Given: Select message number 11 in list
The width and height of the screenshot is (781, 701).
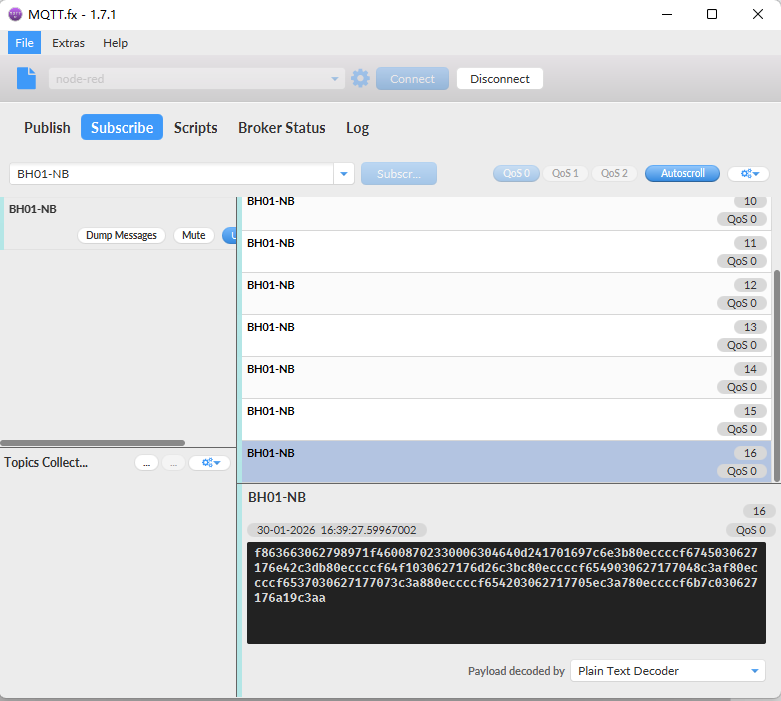Looking at the screenshot, I should (x=506, y=252).
